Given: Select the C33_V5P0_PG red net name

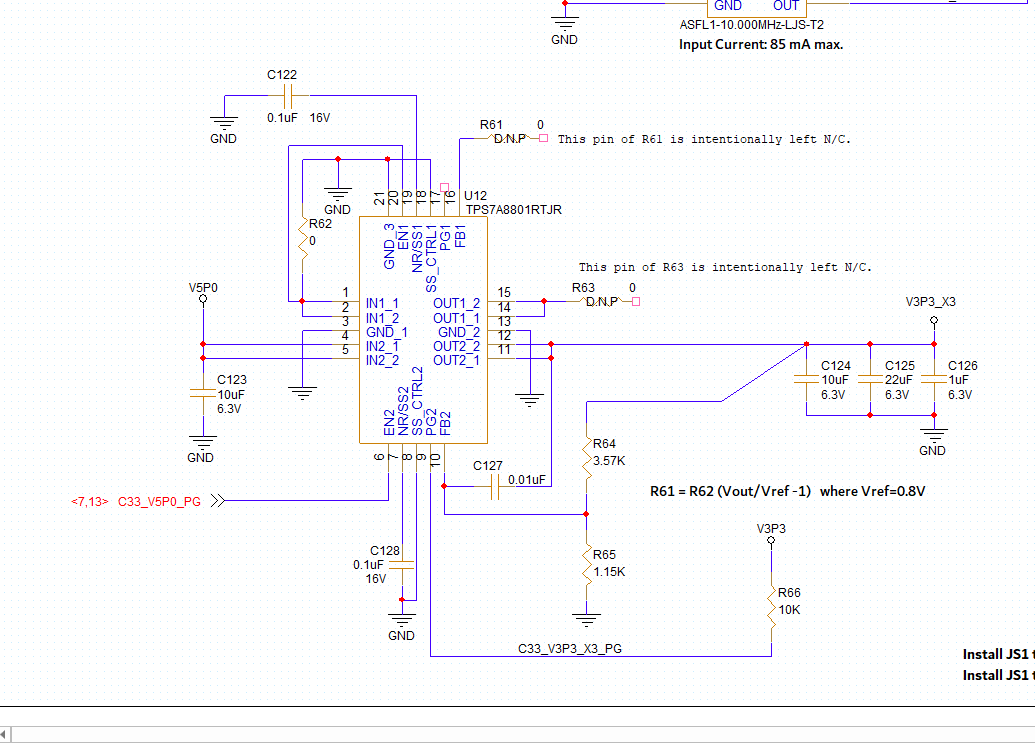Looking at the screenshot, I should pyautogui.click(x=159, y=501).
